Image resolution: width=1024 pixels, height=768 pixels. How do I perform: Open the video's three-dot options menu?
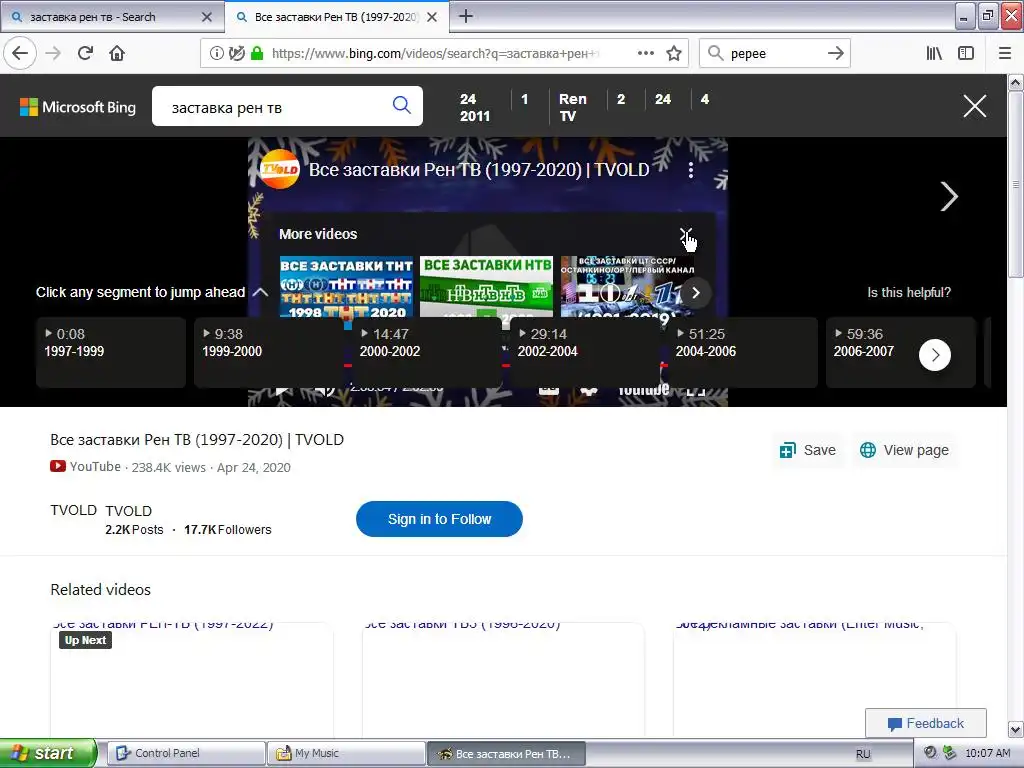coord(691,170)
